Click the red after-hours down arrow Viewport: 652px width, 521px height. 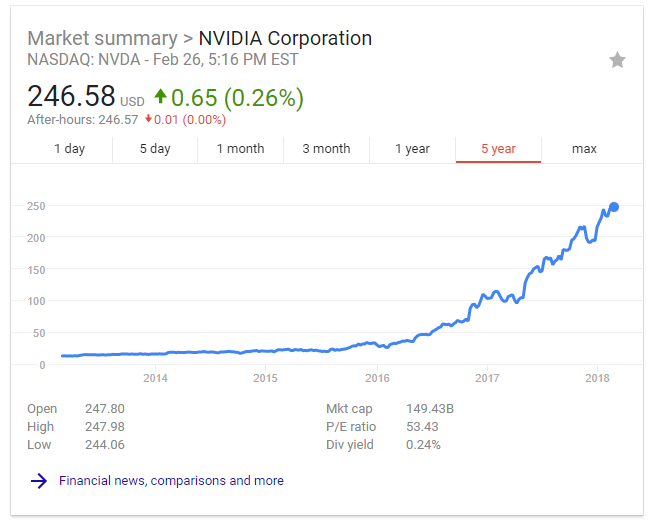point(148,120)
